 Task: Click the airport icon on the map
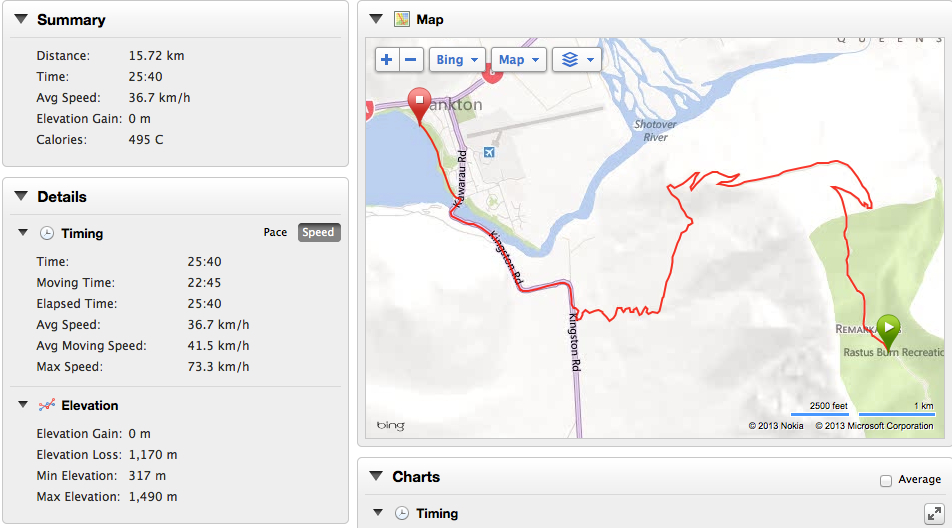point(489,153)
